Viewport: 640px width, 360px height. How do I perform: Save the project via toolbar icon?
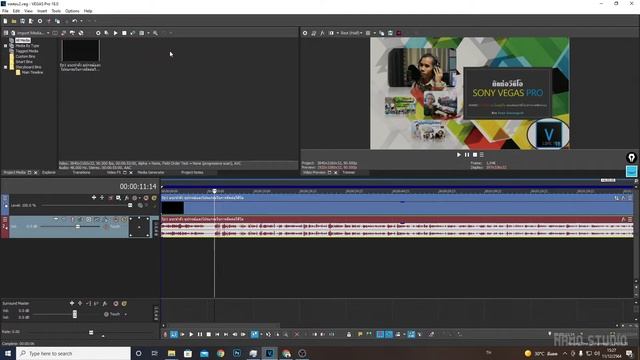point(22,21)
